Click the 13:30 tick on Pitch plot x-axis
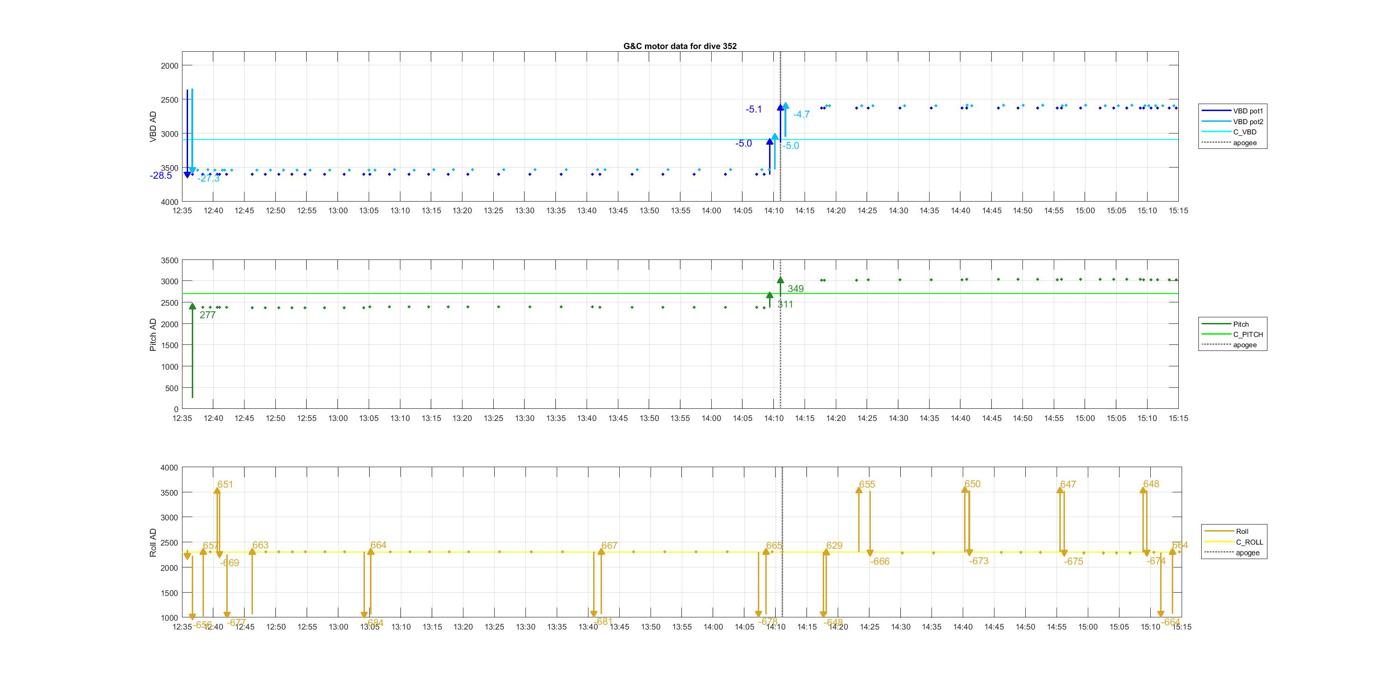The height and width of the screenshot is (693, 1400). coord(524,418)
